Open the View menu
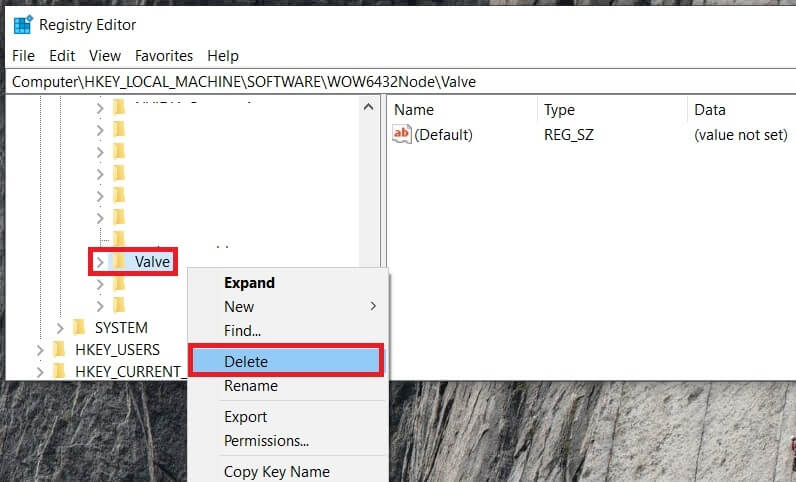This screenshot has width=796, height=482. coord(105,56)
